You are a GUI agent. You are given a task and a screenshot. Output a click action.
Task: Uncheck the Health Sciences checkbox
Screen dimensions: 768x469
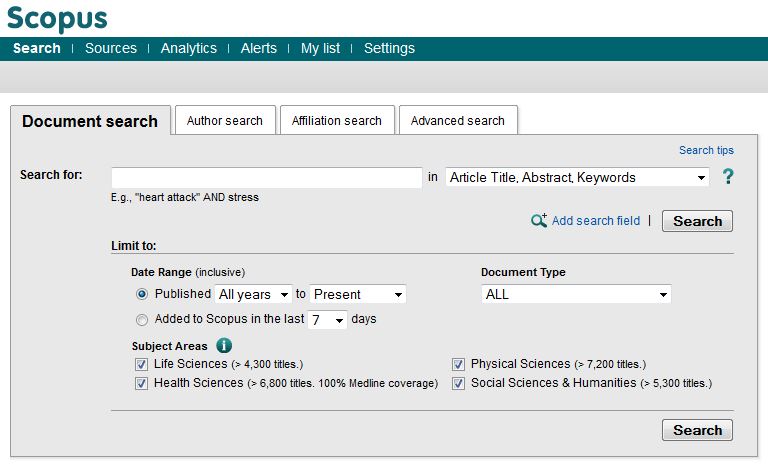141,383
